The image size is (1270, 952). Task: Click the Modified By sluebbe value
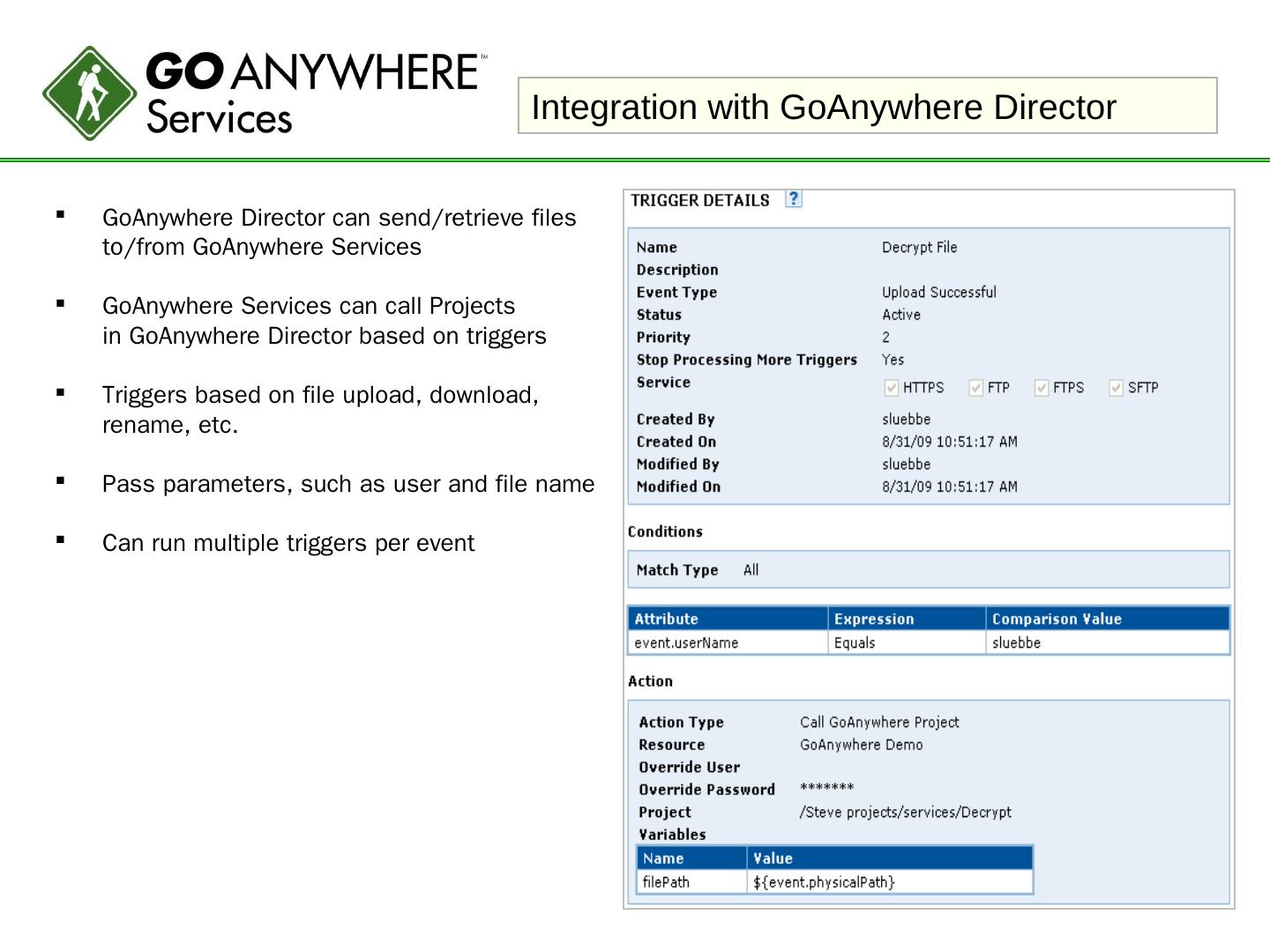click(x=906, y=465)
